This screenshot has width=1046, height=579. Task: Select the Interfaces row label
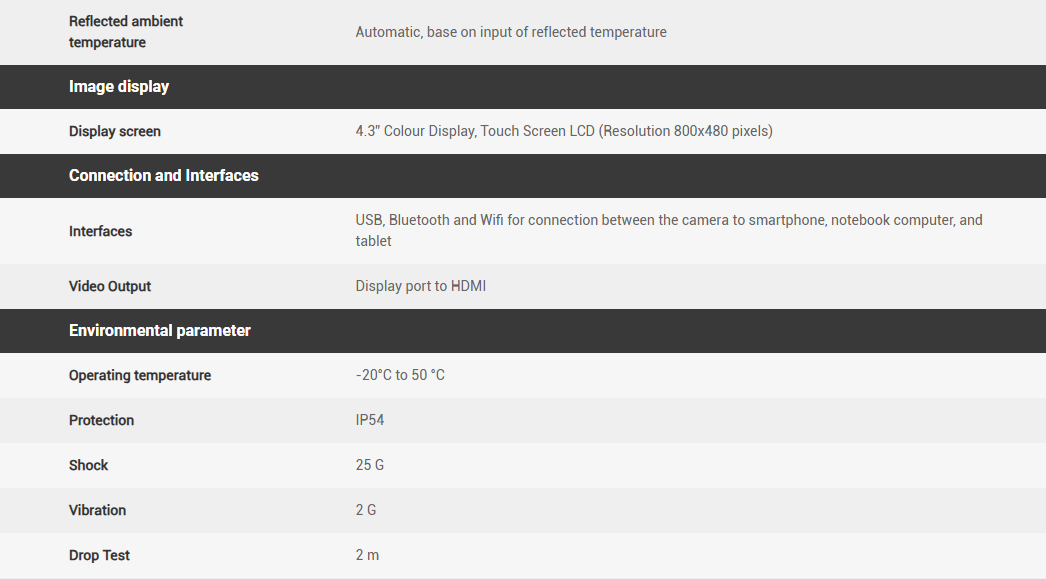(101, 231)
